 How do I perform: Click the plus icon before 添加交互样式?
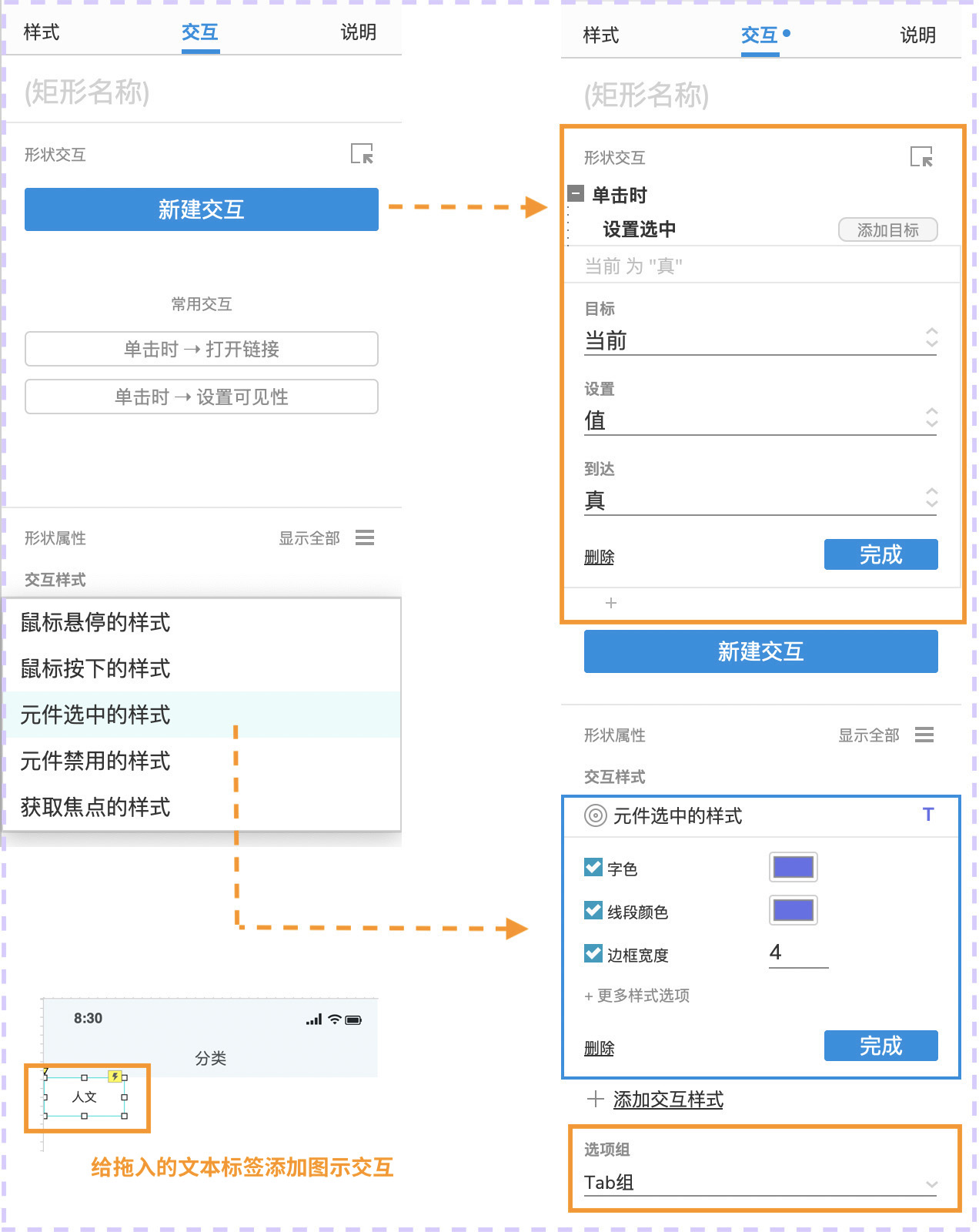tap(595, 1099)
